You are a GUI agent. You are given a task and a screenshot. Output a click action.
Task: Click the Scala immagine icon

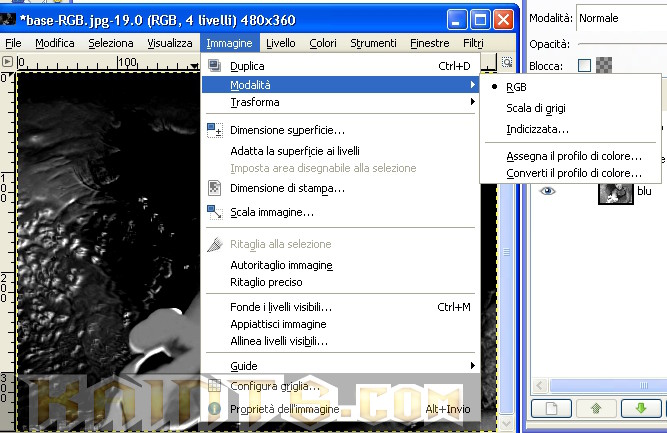[x=213, y=212]
